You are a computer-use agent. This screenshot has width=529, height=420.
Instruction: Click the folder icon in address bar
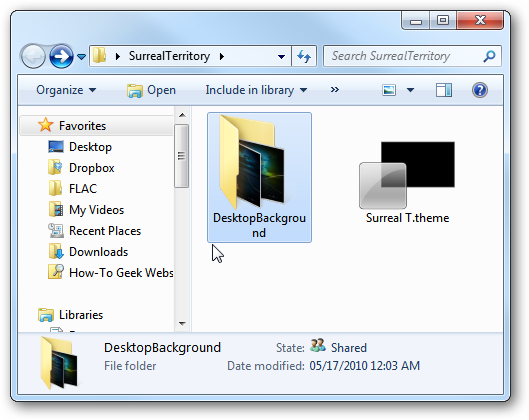(100, 56)
